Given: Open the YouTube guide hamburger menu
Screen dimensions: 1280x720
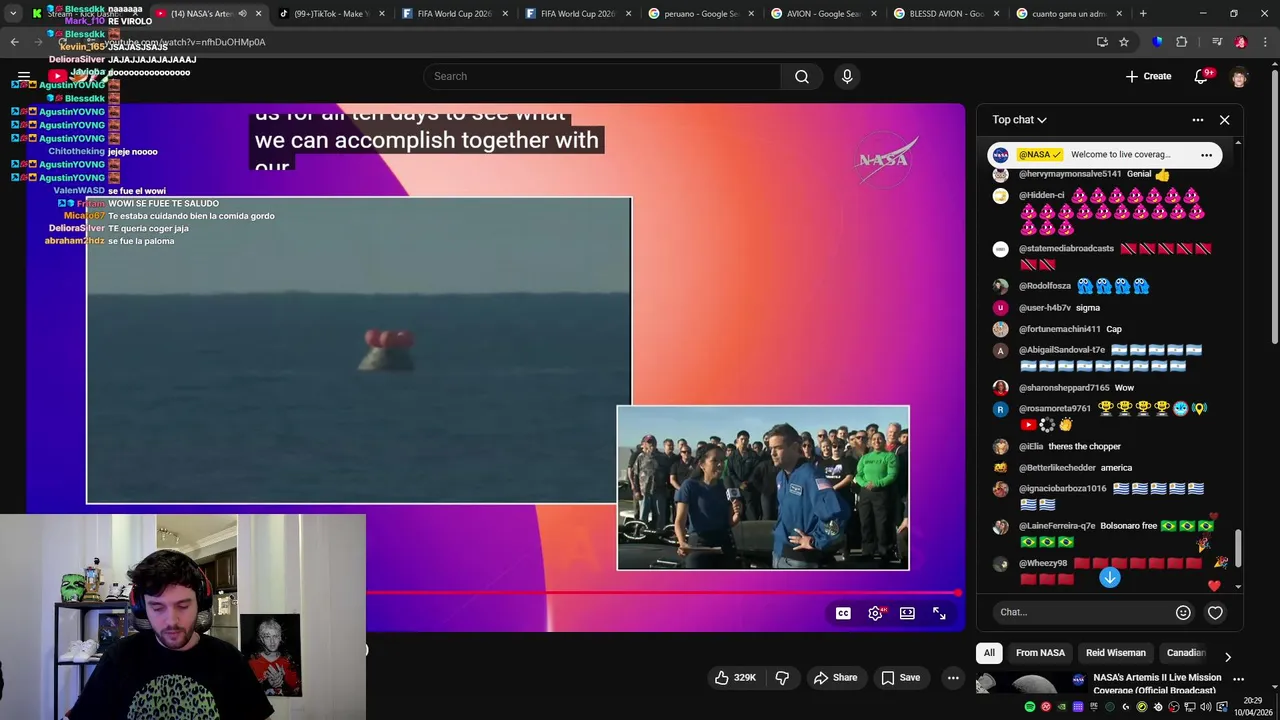Looking at the screenshot, I should pos(24,76).
